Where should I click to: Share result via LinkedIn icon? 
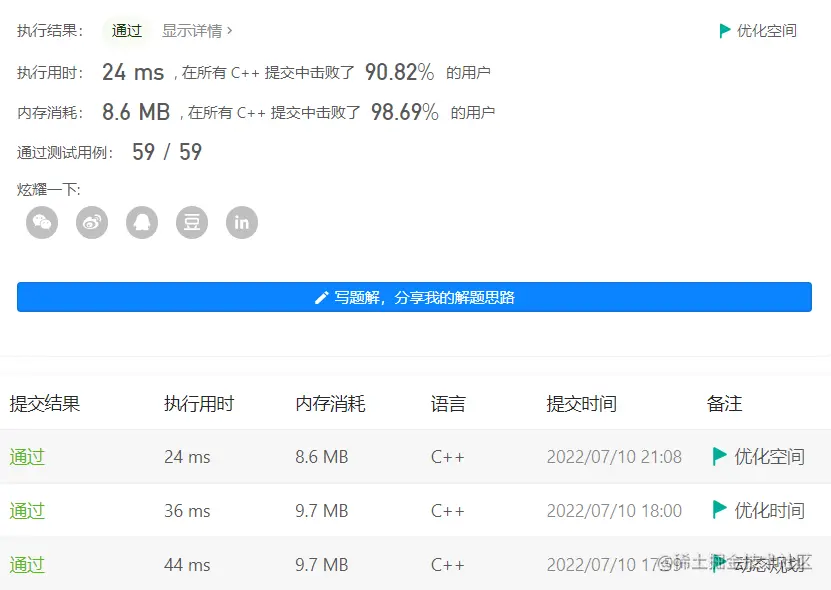pyautogui.click(x=242, y=223)
